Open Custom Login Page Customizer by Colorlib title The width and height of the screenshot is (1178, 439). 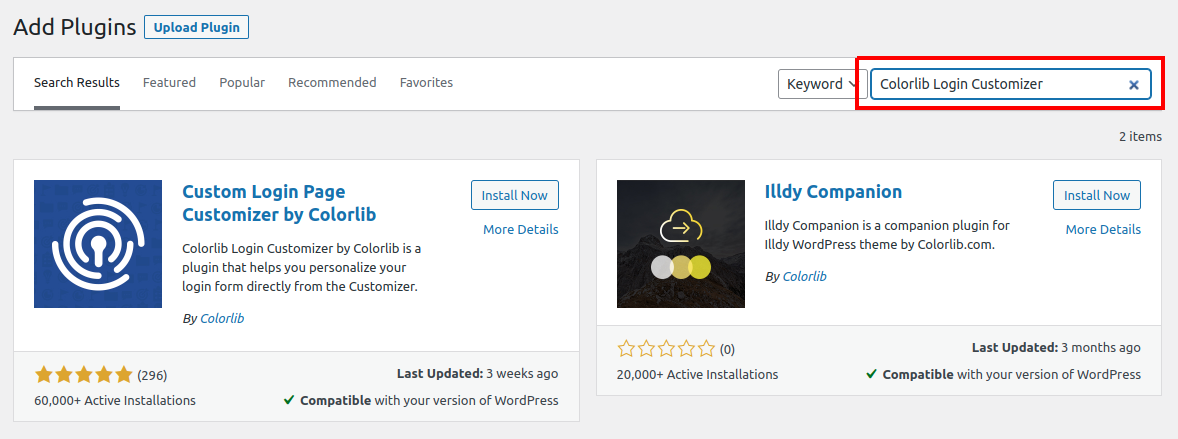279,203
